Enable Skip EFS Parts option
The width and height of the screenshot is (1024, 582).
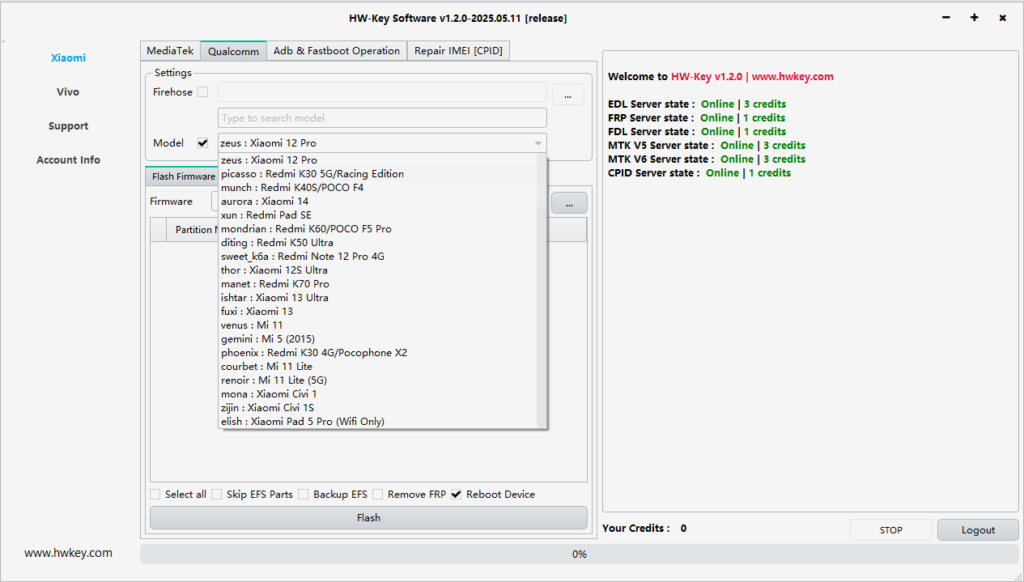(217, 494)
